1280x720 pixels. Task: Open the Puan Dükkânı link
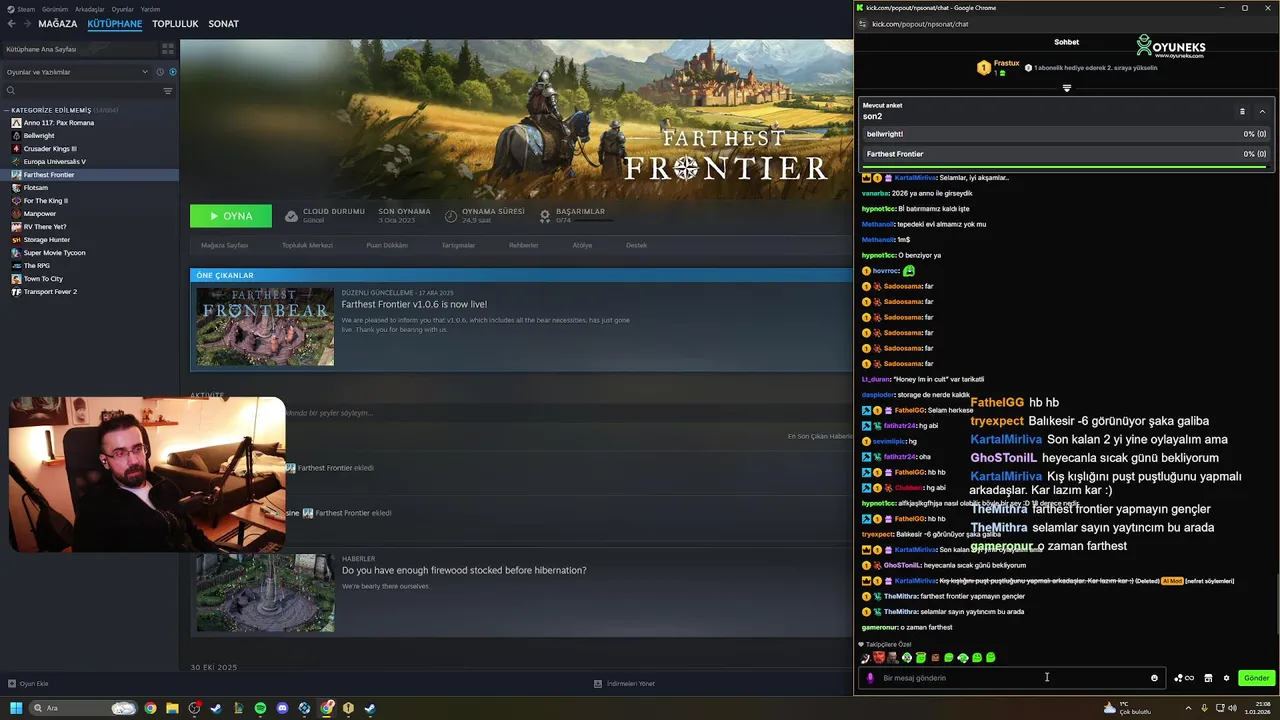[387, 245]
